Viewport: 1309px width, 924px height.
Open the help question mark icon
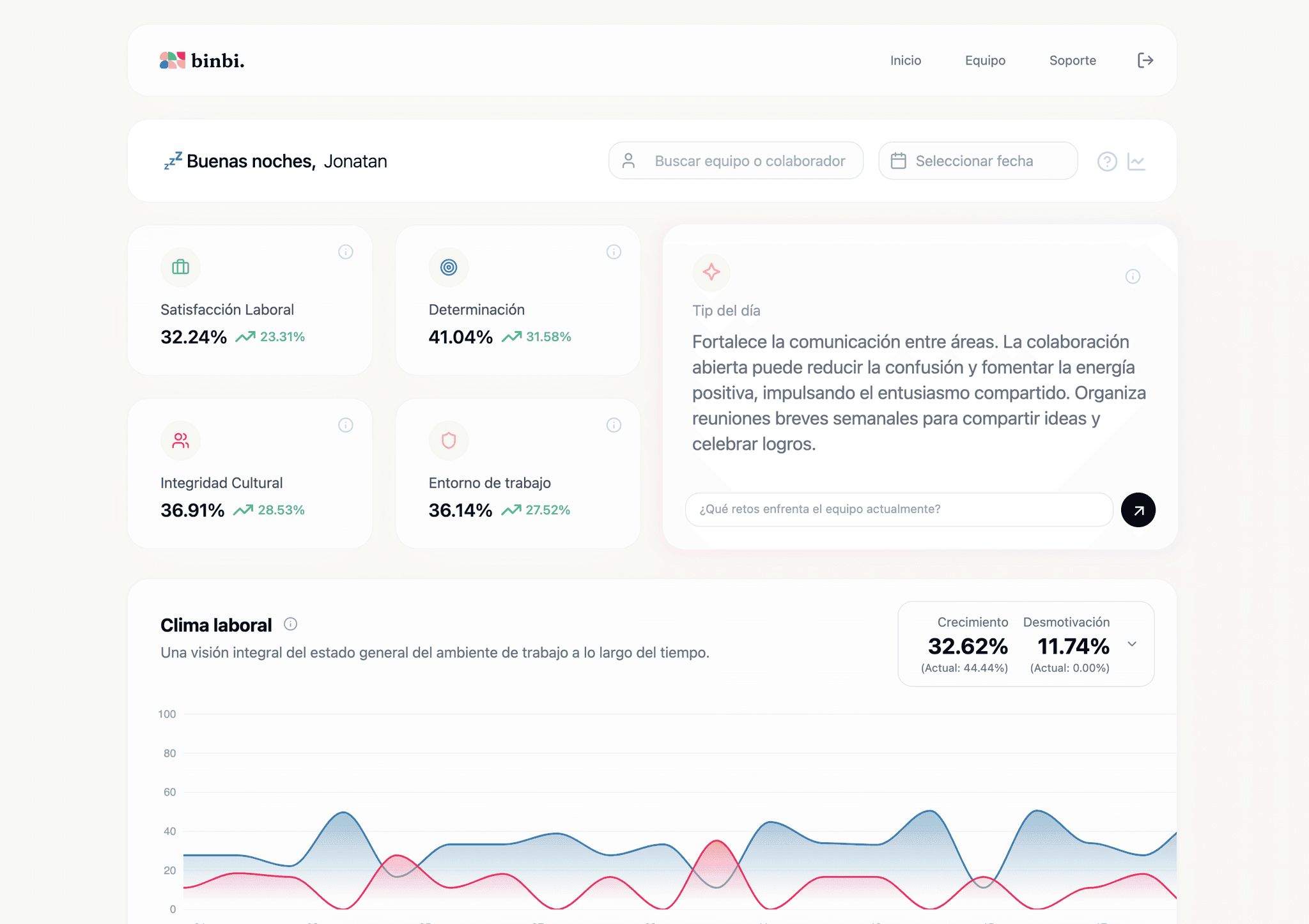click(x=1107, y=162)
